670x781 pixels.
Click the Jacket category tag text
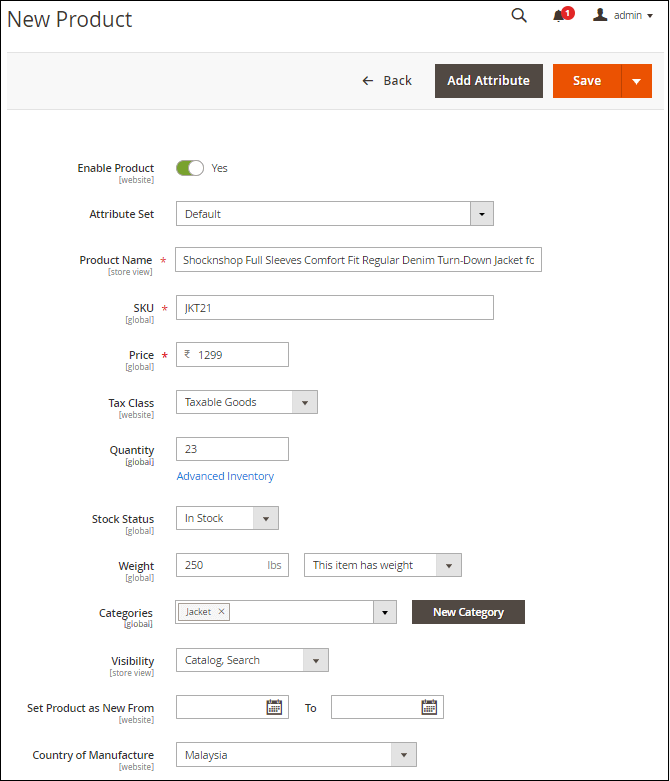[198, 612]
